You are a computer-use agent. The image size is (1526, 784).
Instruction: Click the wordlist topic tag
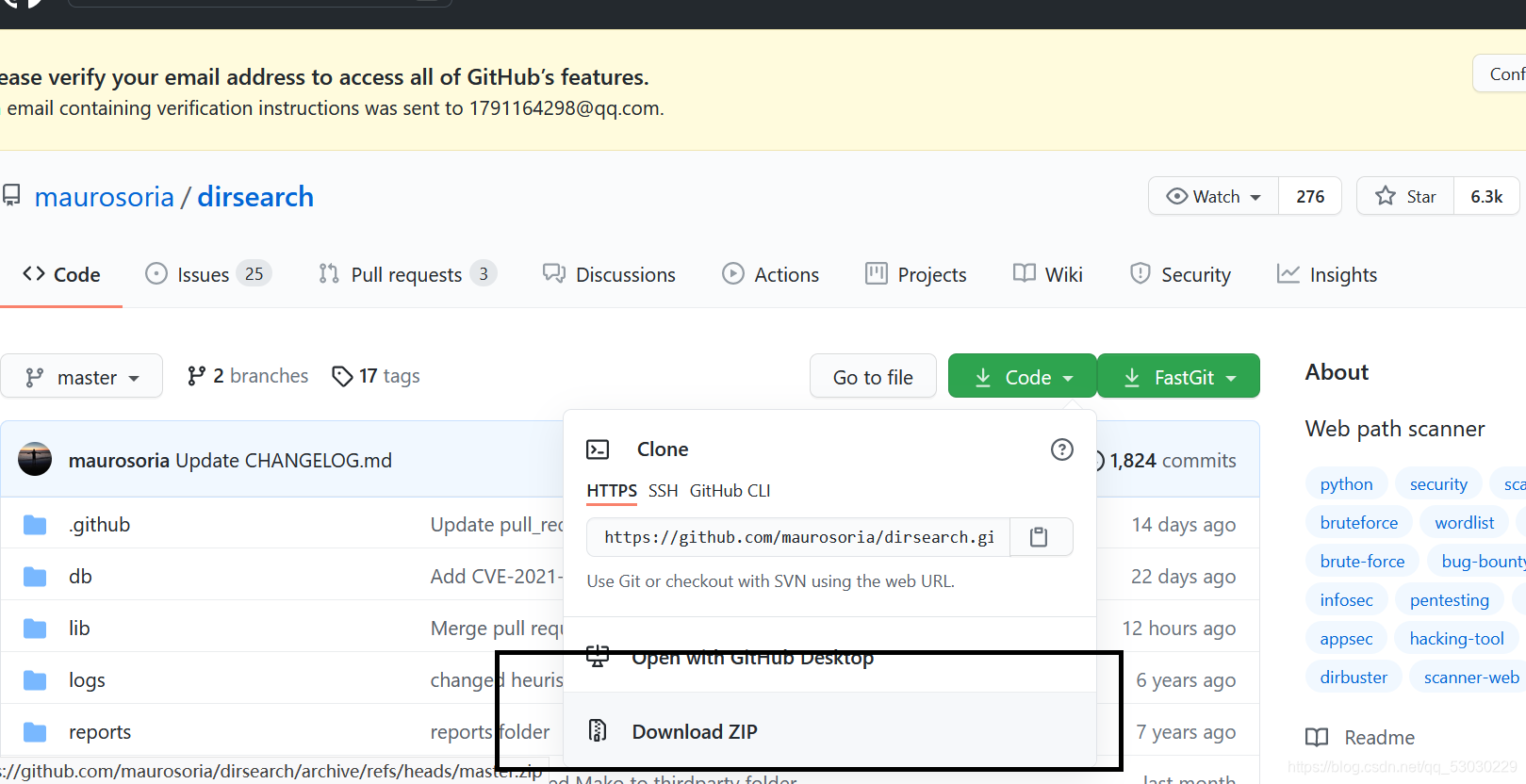click(1464, 522)
